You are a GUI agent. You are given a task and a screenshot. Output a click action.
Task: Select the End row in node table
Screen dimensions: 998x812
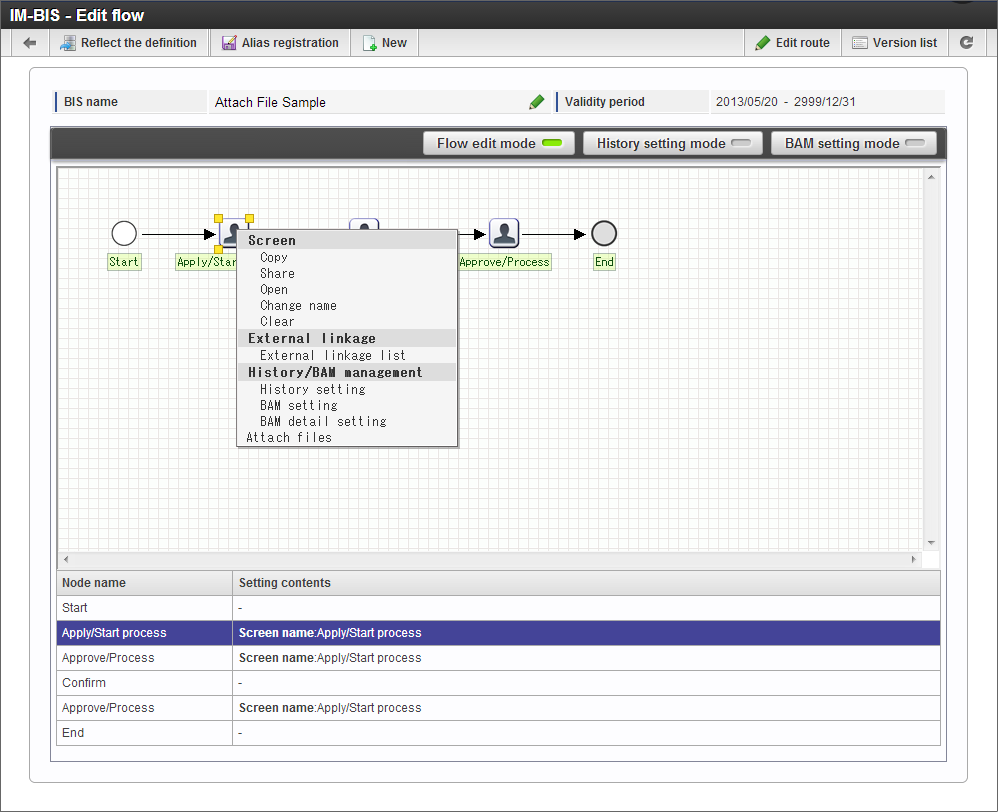point(498,732)
